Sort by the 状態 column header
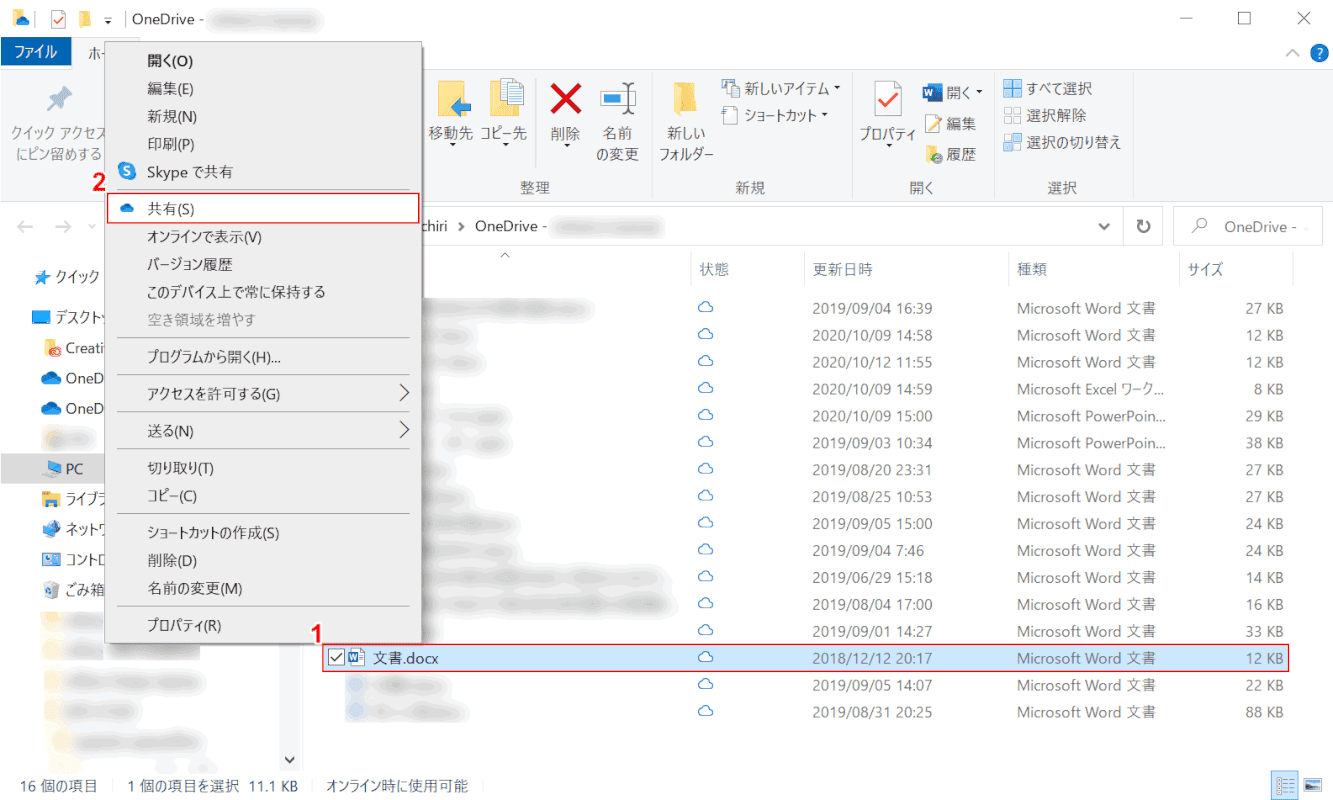 [714, 269]
